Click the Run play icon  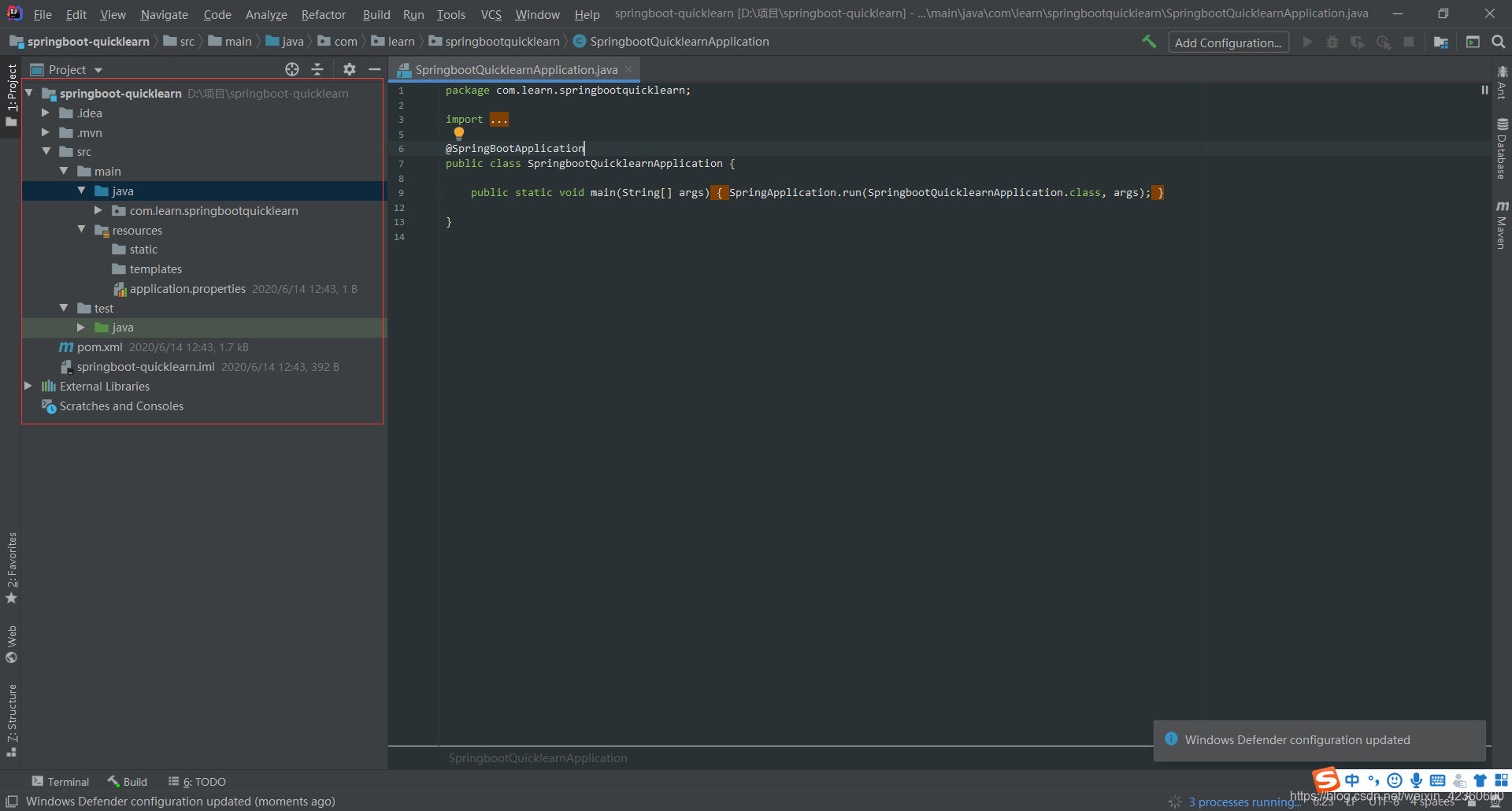(x=1307, y=42)
